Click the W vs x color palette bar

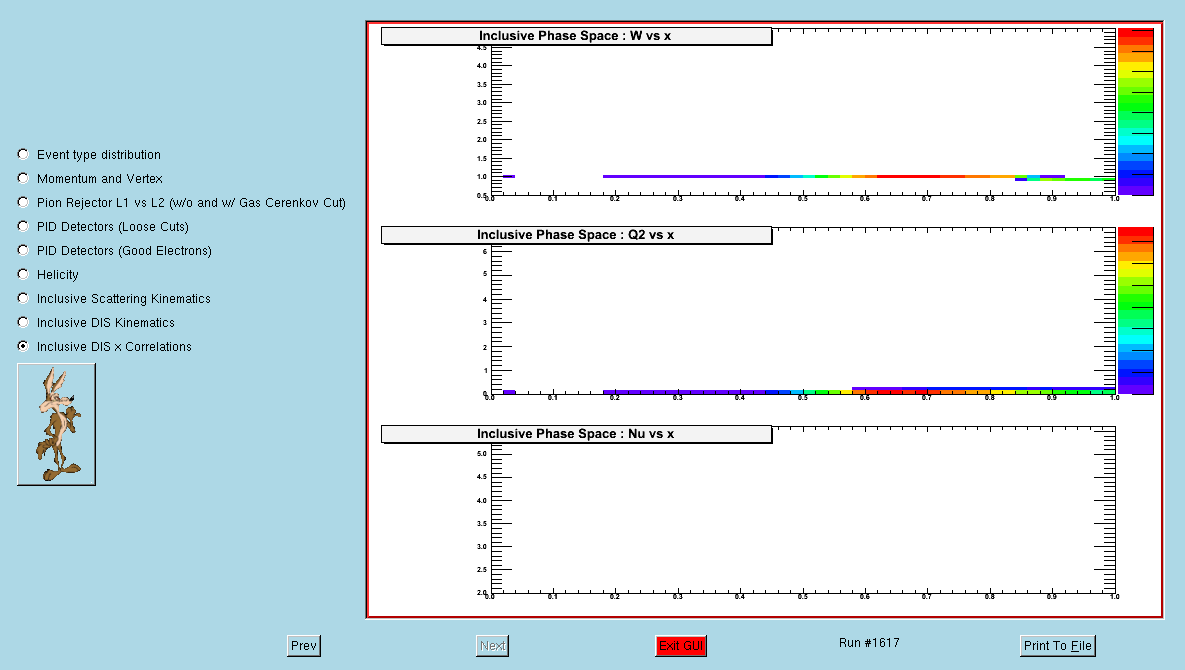pos(1136,112)
